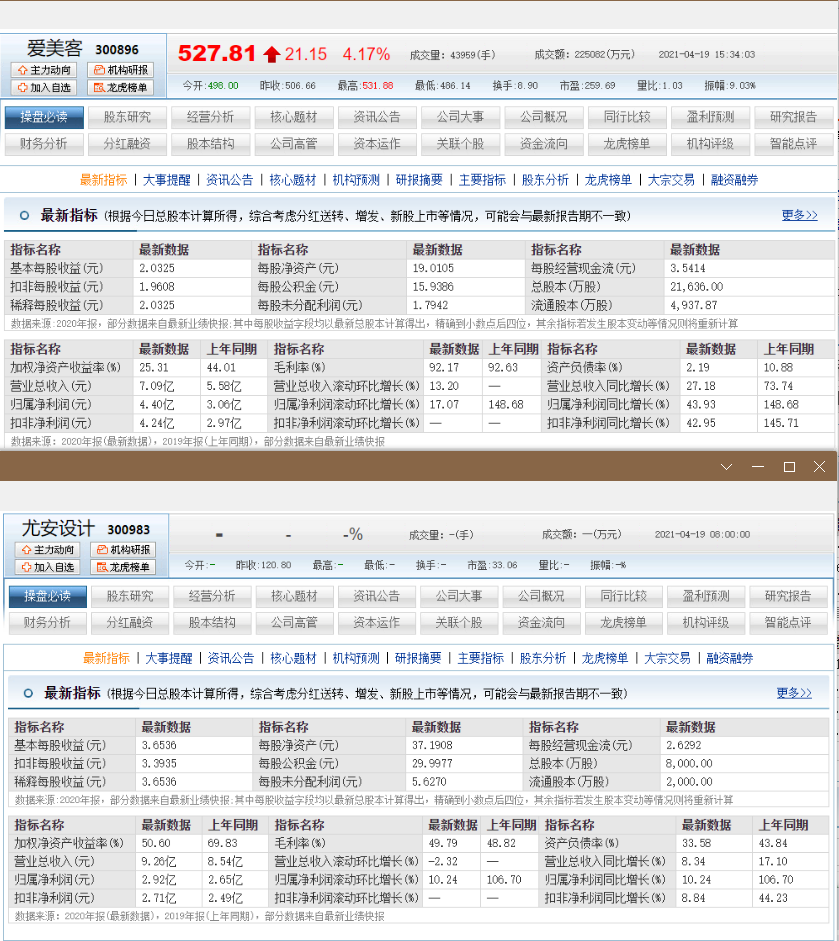Click 大事提醒 link in 尤安设计 sub-navigation
This screenshot has width=839, height=941.
(169, 658)
